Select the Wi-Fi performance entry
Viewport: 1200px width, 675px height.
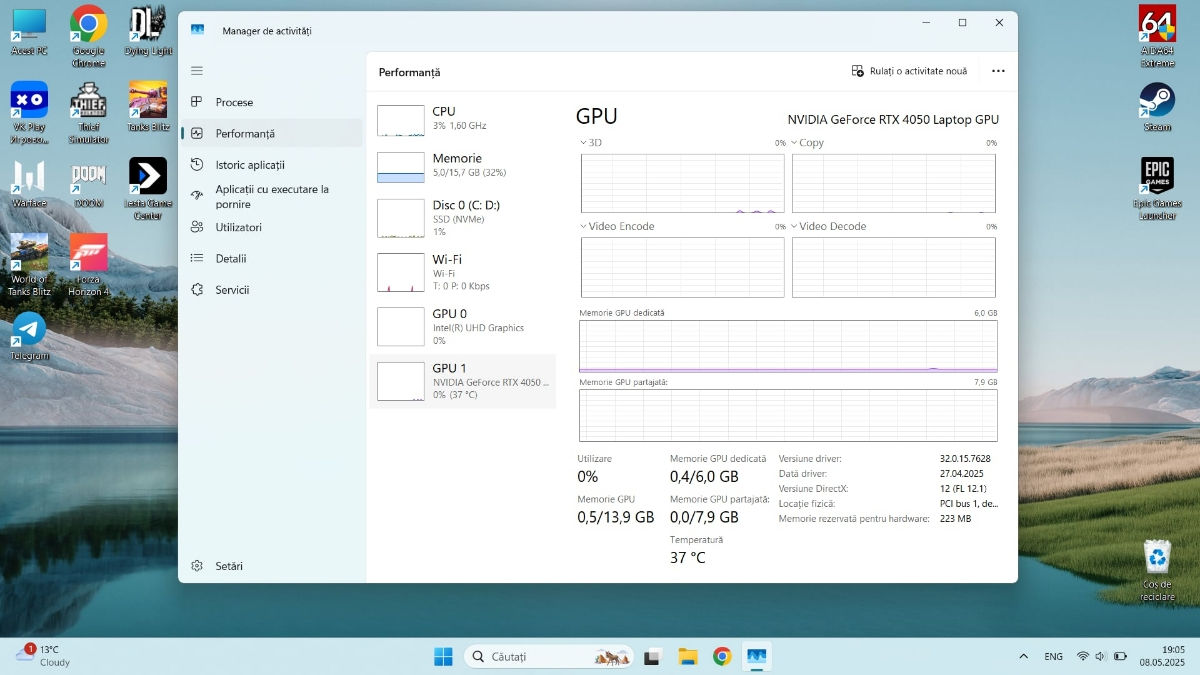[x=463, y=272]
